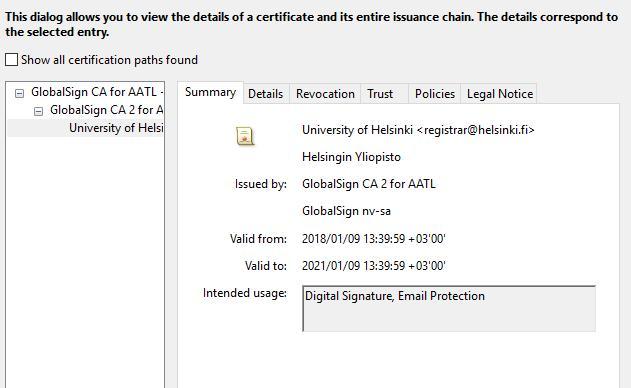631x388 pixels.
Task: Click the Intended usage text box
Action: tap(449, 309)
